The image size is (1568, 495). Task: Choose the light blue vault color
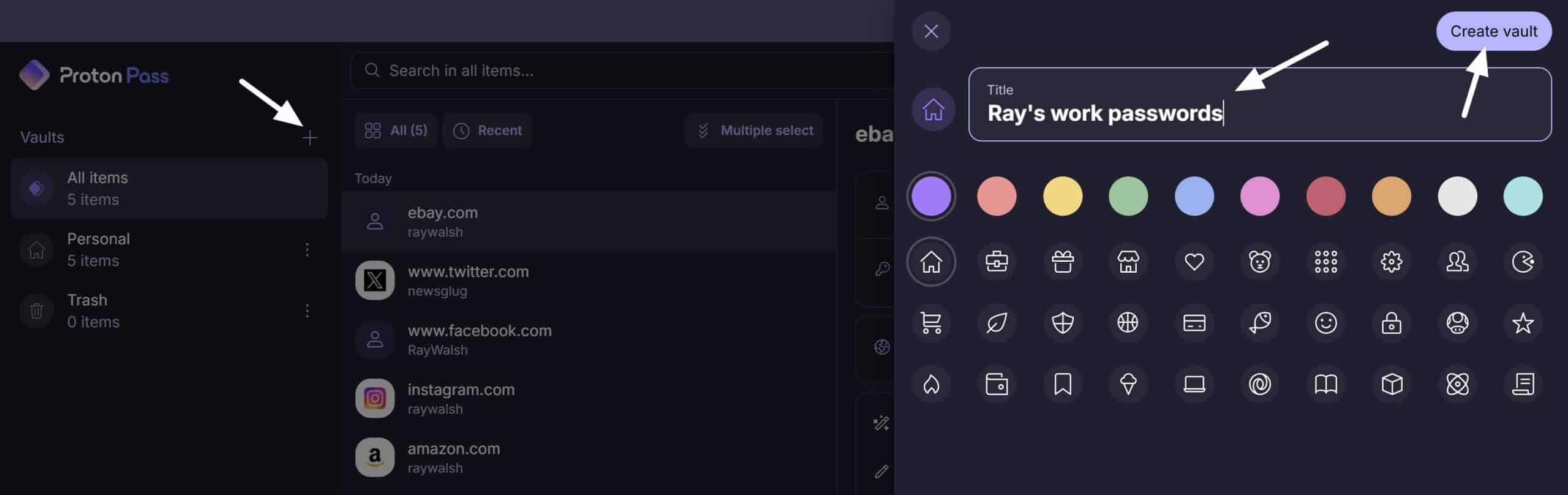point(1194,196)
